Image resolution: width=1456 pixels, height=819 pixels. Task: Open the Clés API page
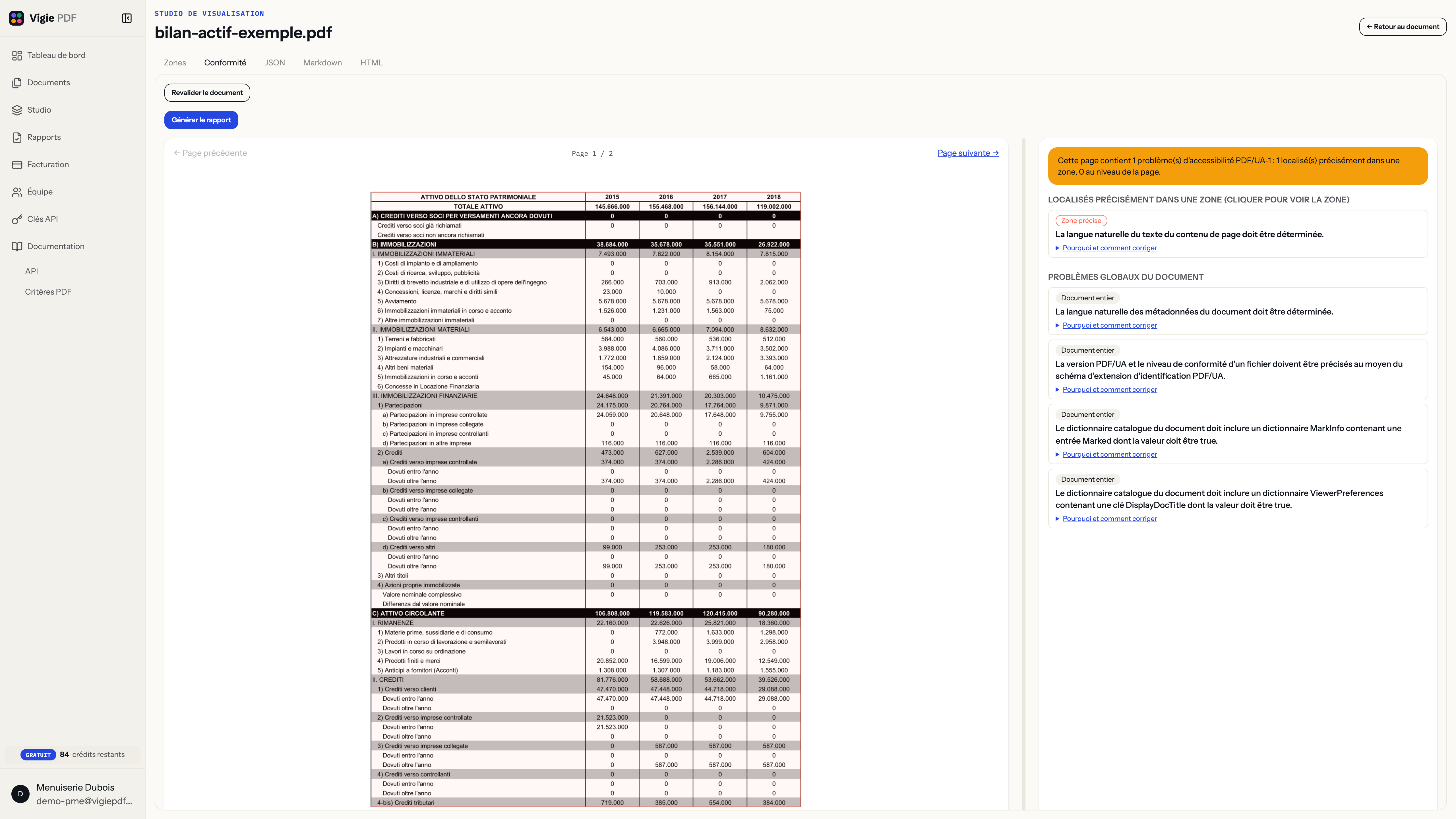pos(72,219)
